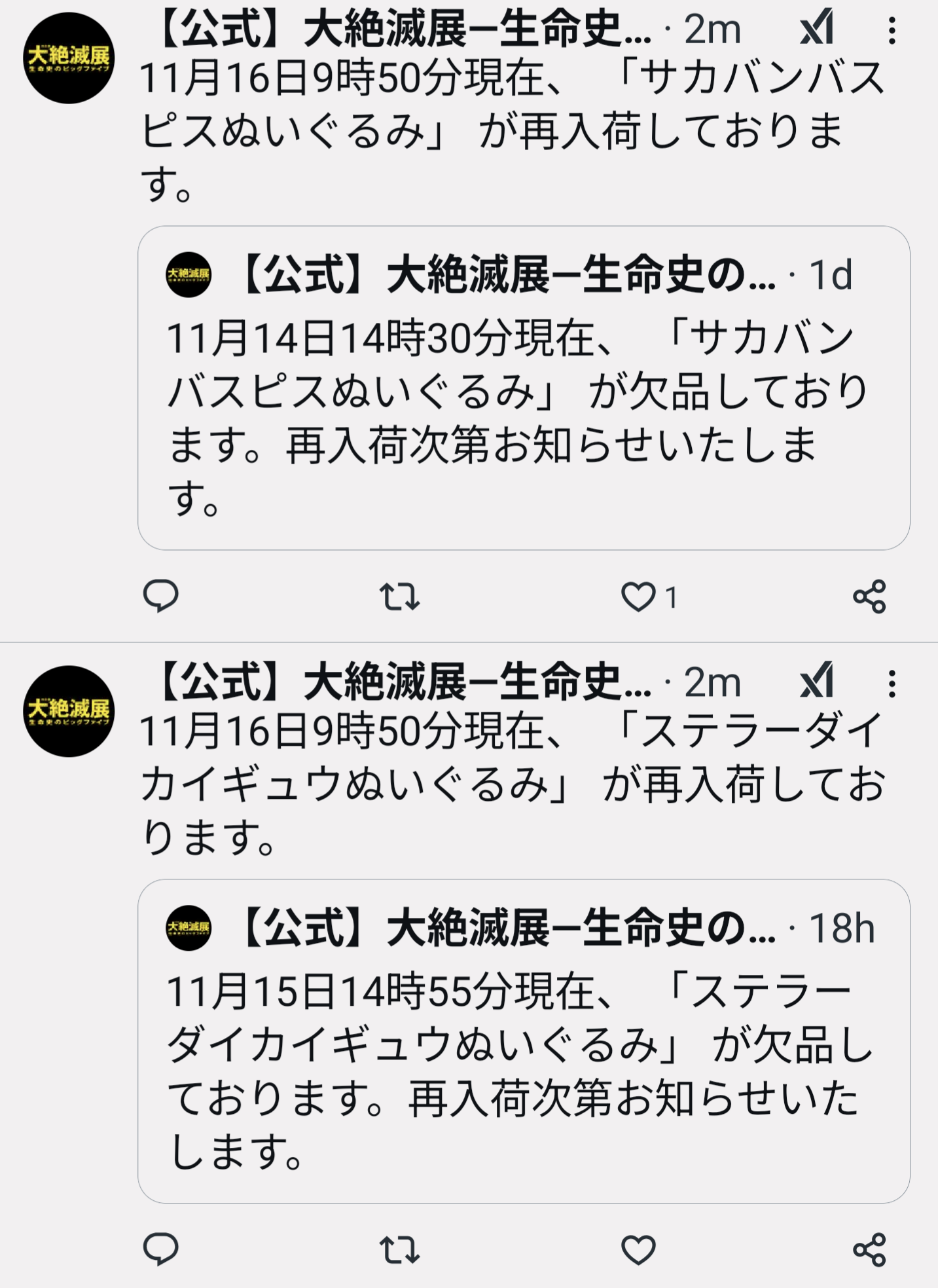Open Grok icon on second post
This screenshot has width=938, height=1288.
(x=817, y=681)
